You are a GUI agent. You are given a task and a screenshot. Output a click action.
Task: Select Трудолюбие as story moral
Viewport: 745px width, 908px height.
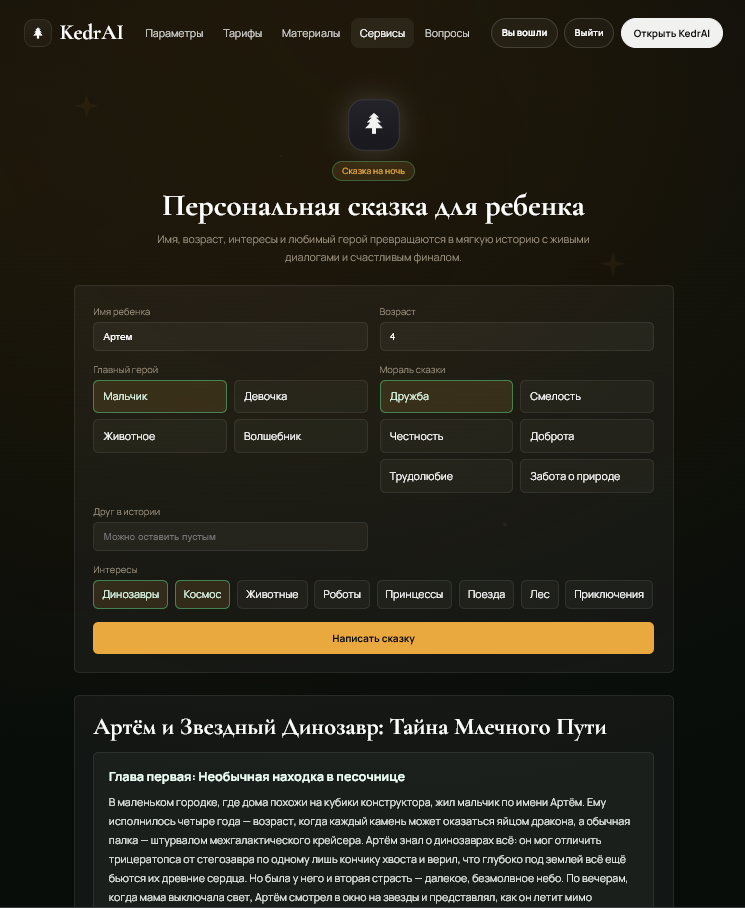click(446, 476)
